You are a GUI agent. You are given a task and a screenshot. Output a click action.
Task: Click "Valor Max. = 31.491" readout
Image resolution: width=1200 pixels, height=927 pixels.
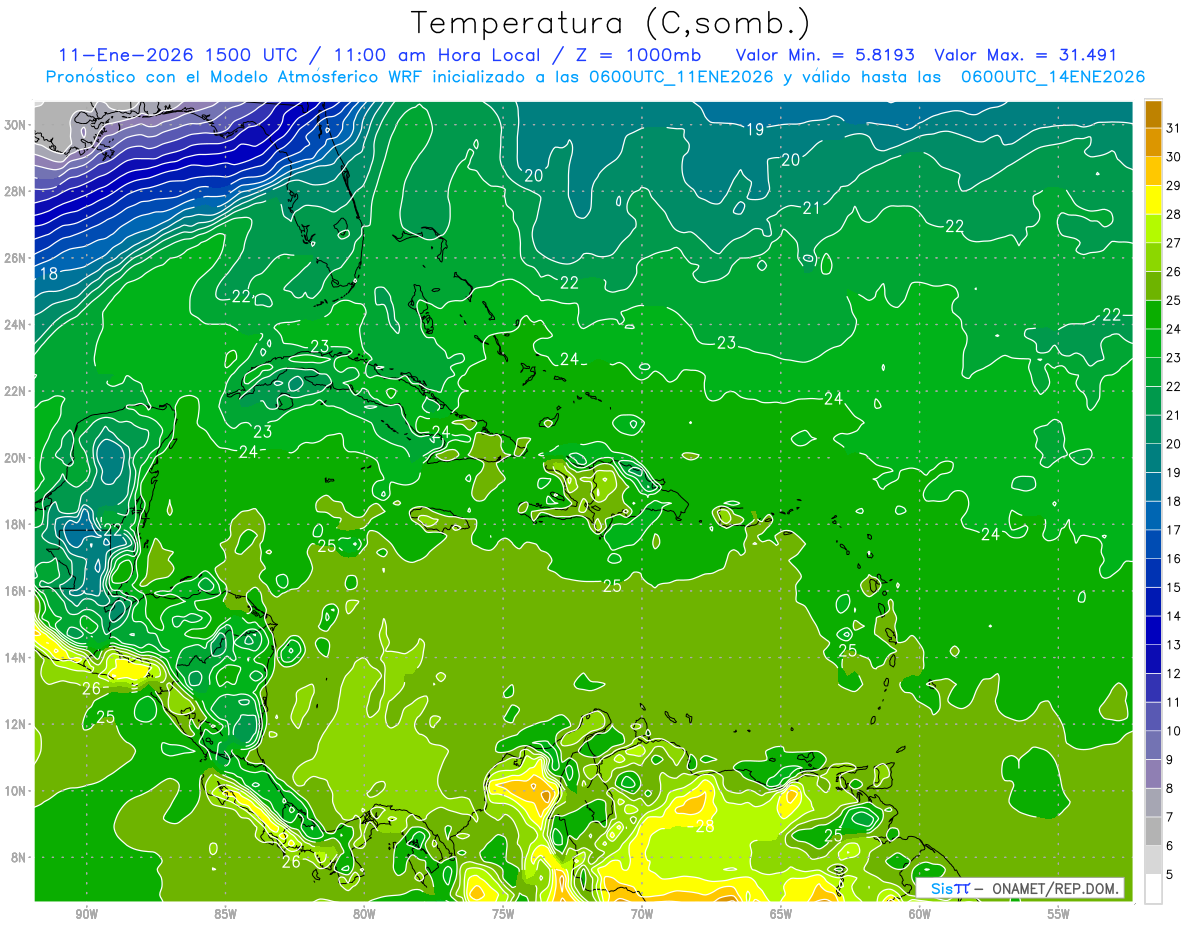click(x=1024, y=55)
